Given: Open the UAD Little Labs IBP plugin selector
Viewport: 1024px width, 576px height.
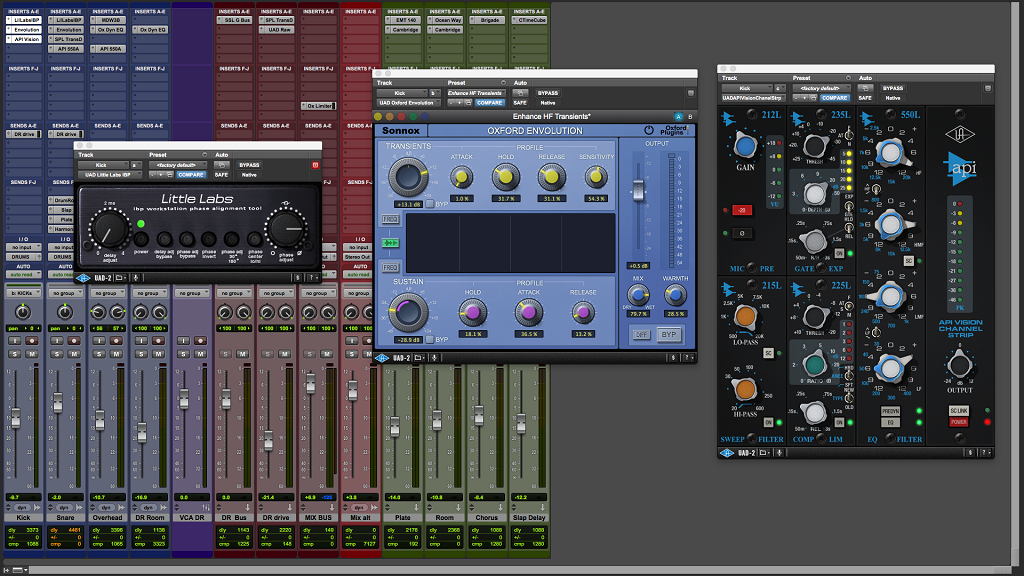Looking at the screenshot, I should (x=108, y=175).
